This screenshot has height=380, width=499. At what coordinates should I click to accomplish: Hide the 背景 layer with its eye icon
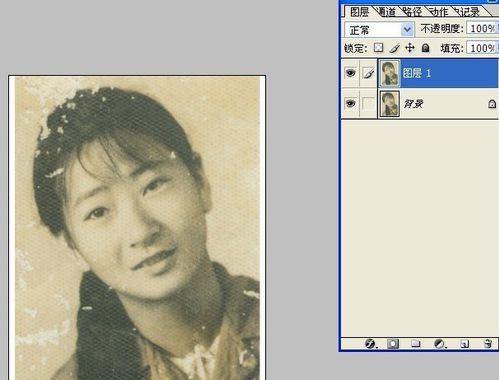(350, 103)
